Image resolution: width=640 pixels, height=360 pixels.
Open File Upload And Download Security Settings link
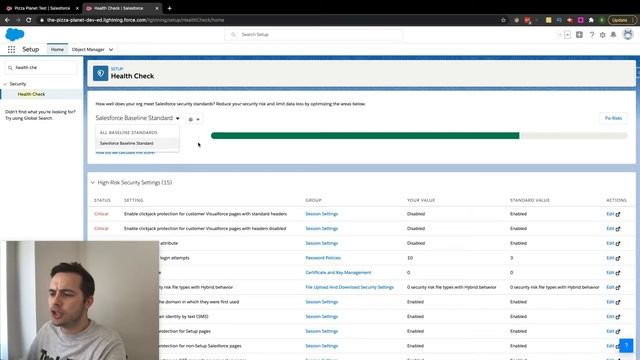click(x=349, y=287)
